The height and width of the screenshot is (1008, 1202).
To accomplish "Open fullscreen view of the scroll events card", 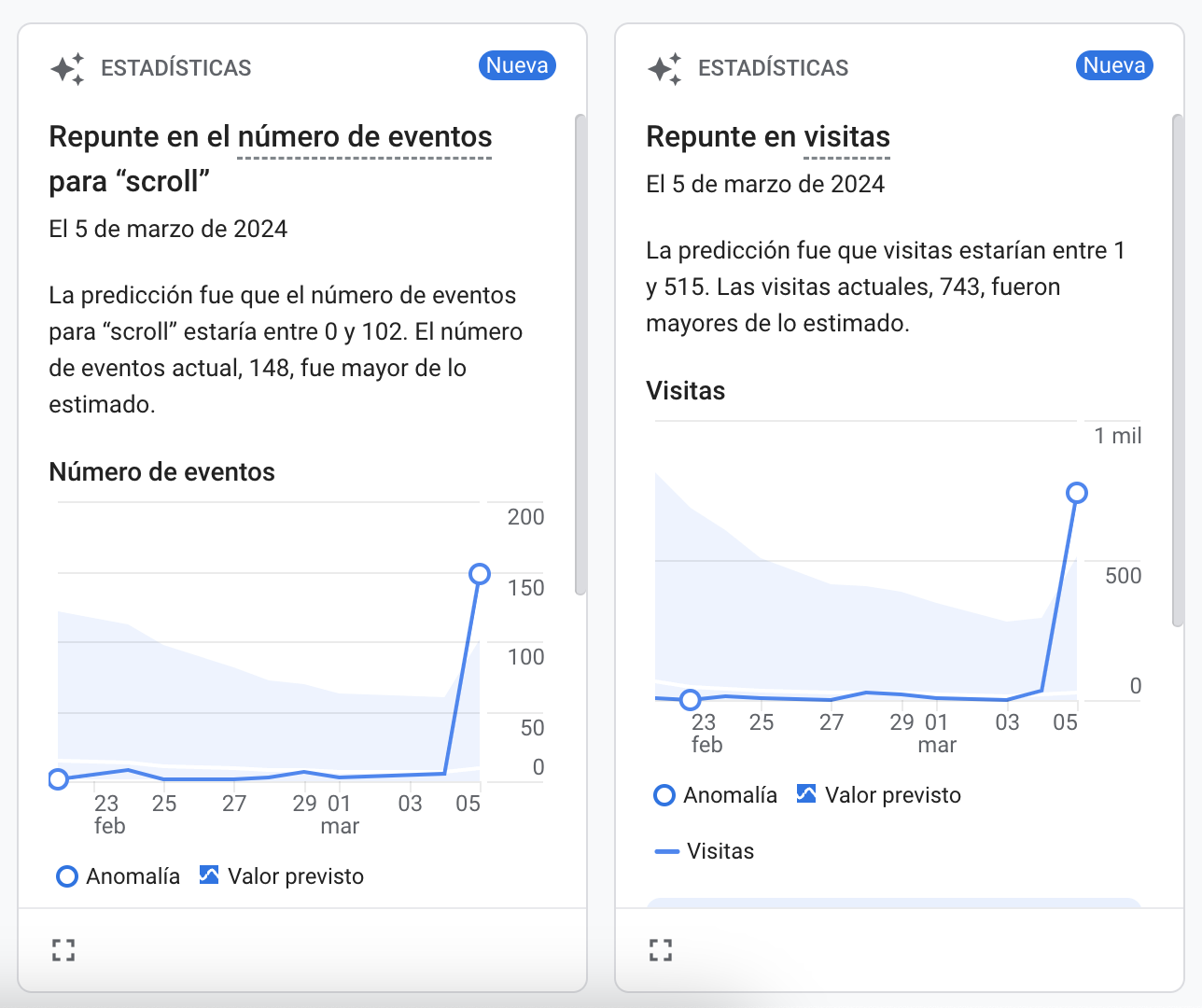I will pyautogui.click(x=63, y=949).
